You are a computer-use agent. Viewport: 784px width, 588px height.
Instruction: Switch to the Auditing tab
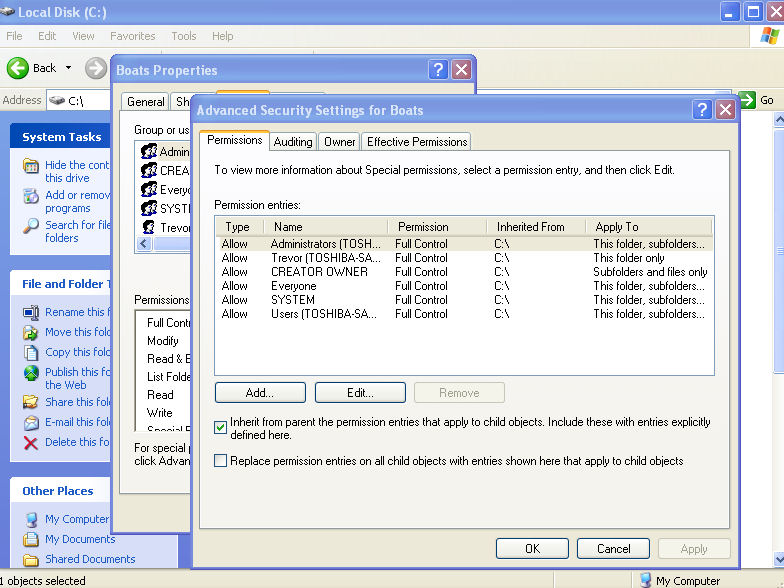(x=293, y=142)
